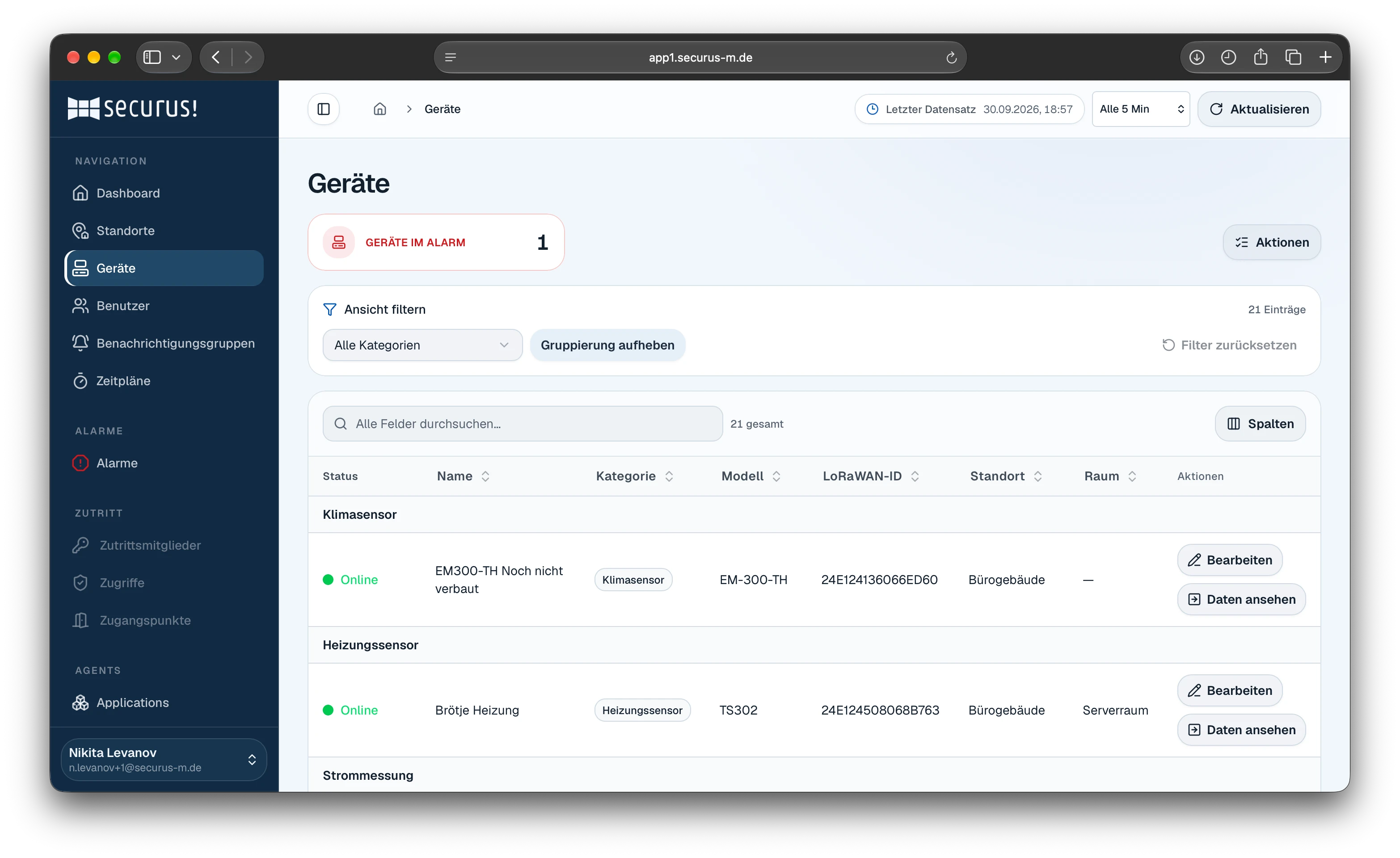Sort table by Name column
Image resolution: width=1400 pixels, height=858 pixels.
[463, 476]
